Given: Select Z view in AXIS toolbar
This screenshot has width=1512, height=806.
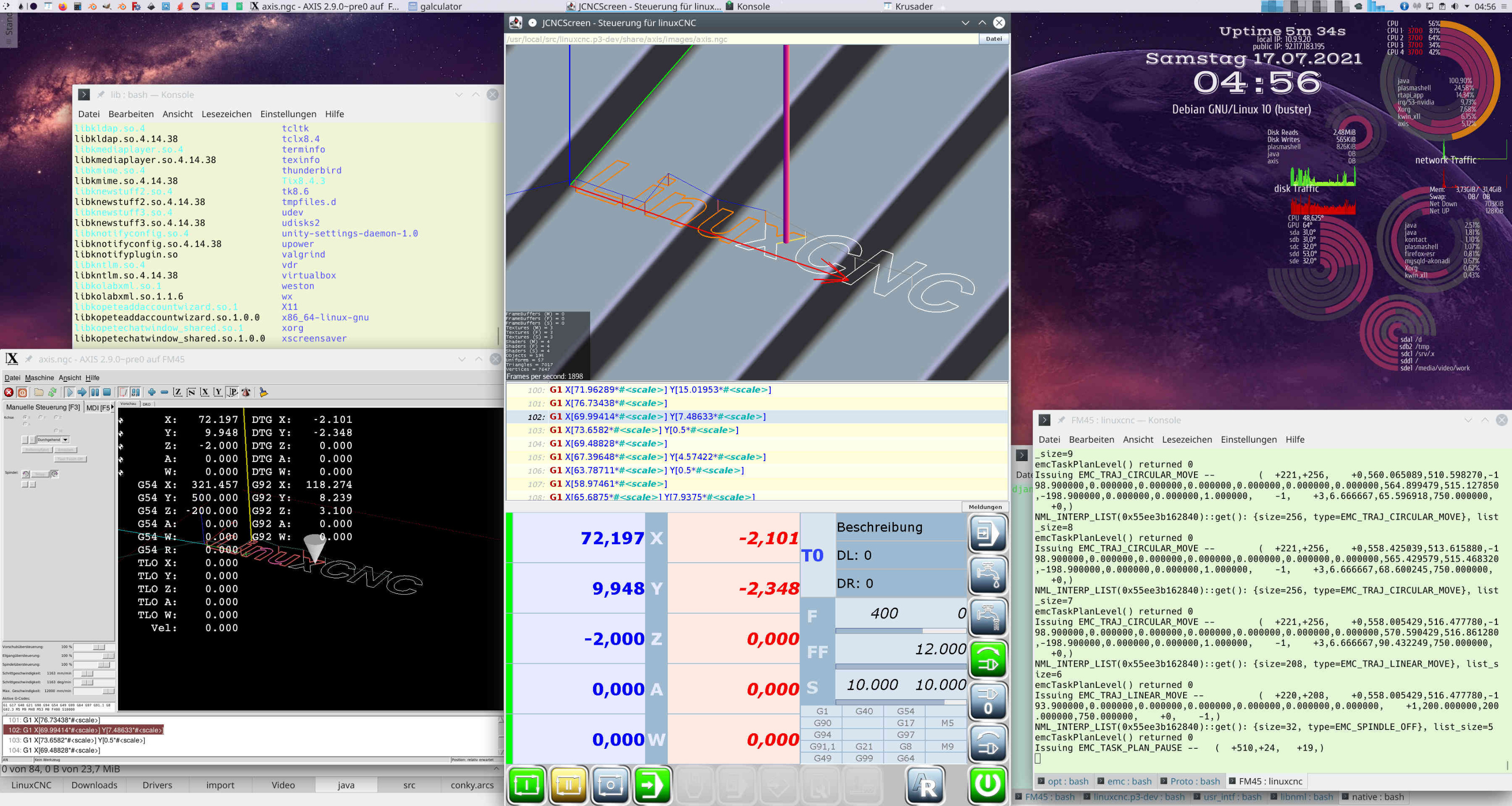Looking at the screenshot, I should tap(177, 392).
